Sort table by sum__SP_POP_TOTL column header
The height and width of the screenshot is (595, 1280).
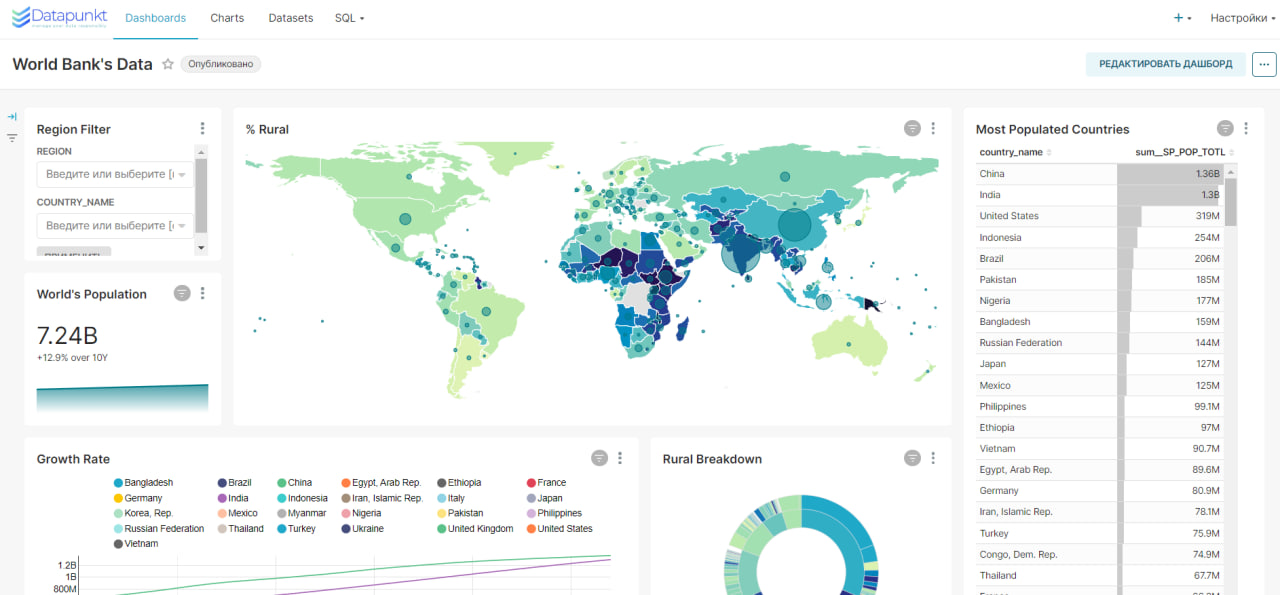pyautogui.click(x=1180, y=152)
